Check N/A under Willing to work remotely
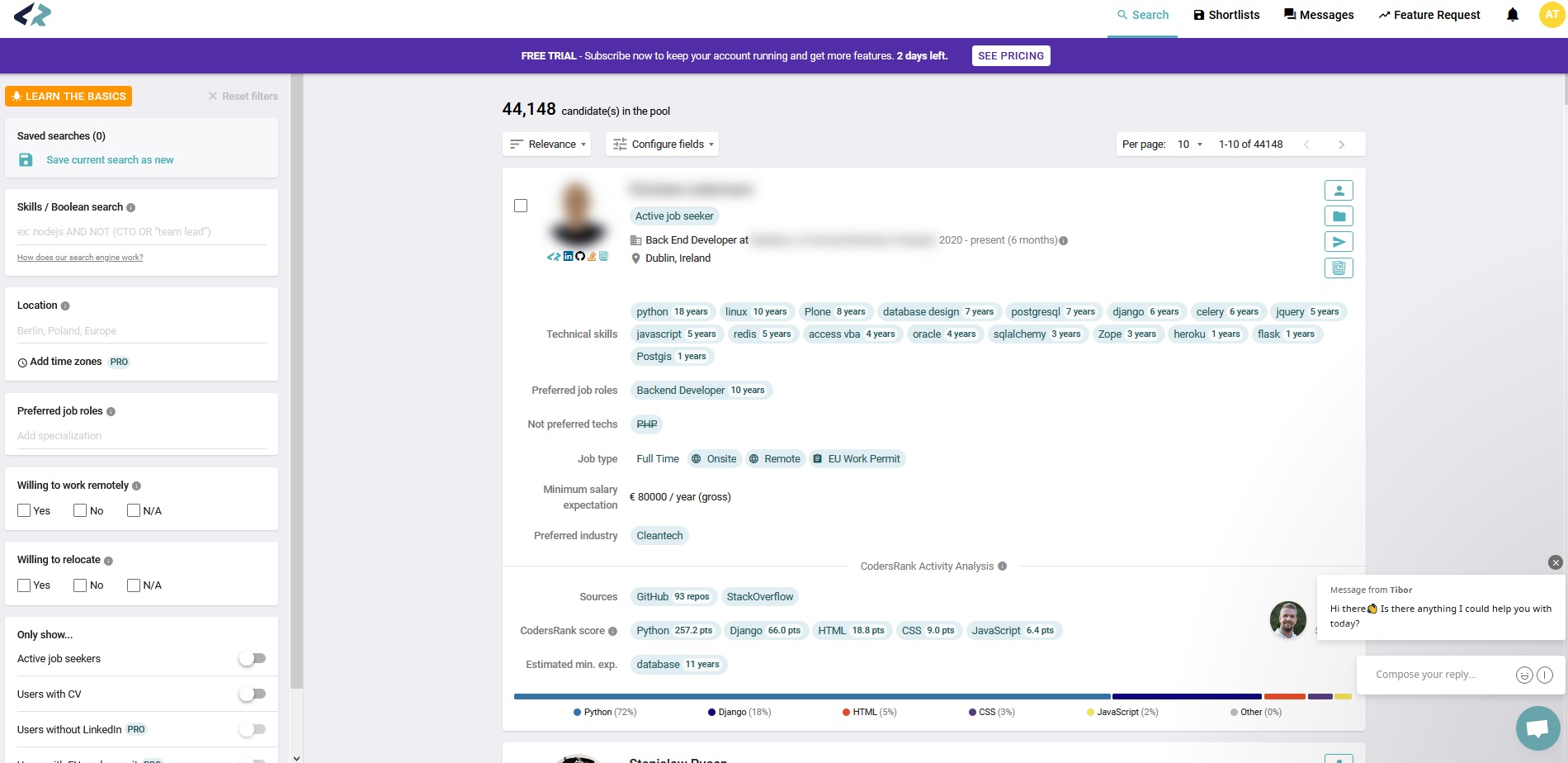The width and height of the screenshot is (1568, 763). pyautogui.click(x=134, y=510)
